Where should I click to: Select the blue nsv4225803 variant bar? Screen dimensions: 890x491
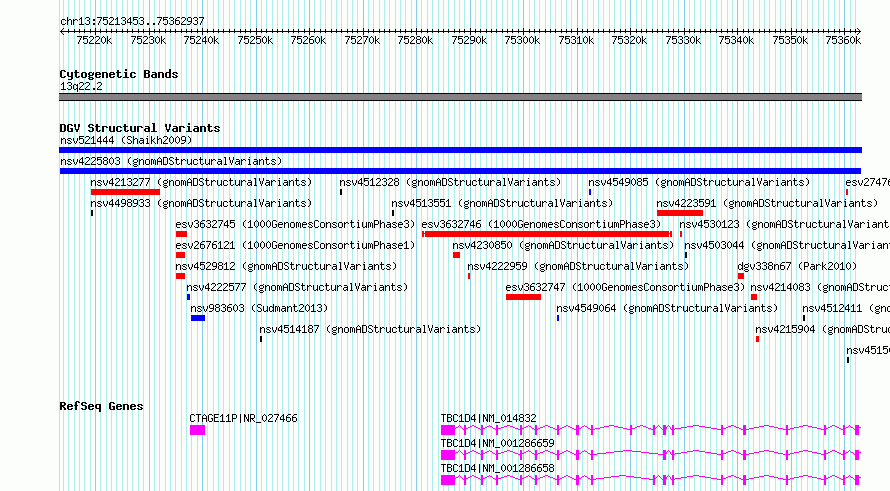[460, 171]
